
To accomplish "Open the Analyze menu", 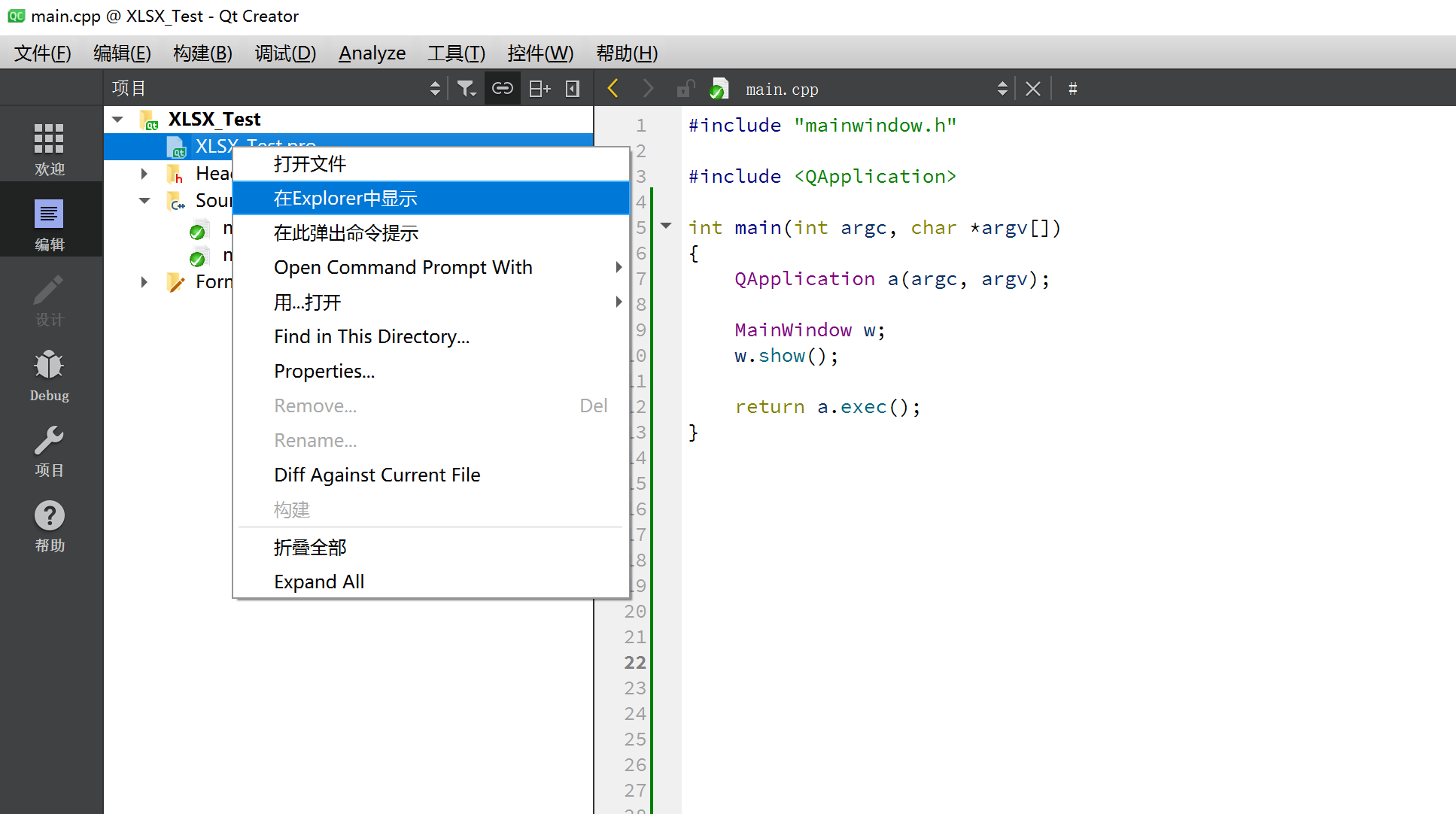I will click(372, 53).
